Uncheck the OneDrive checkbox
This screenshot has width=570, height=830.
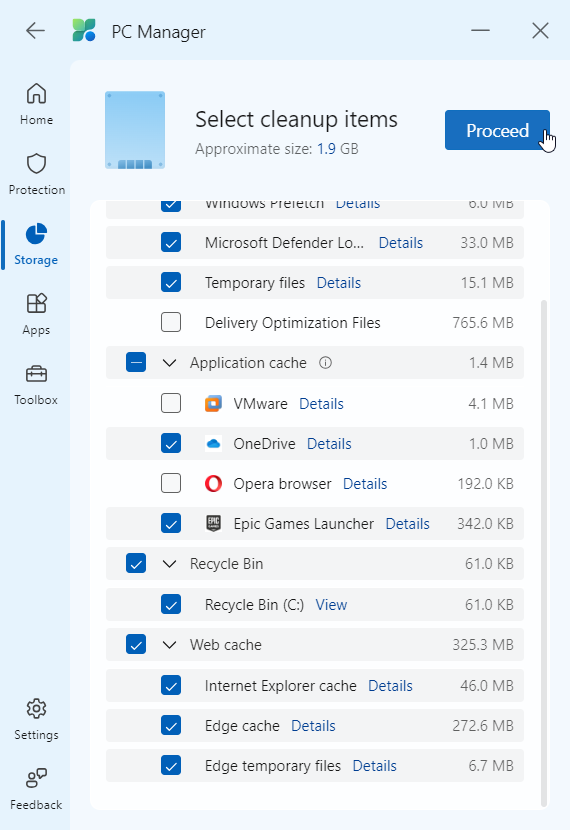point(171,444)
